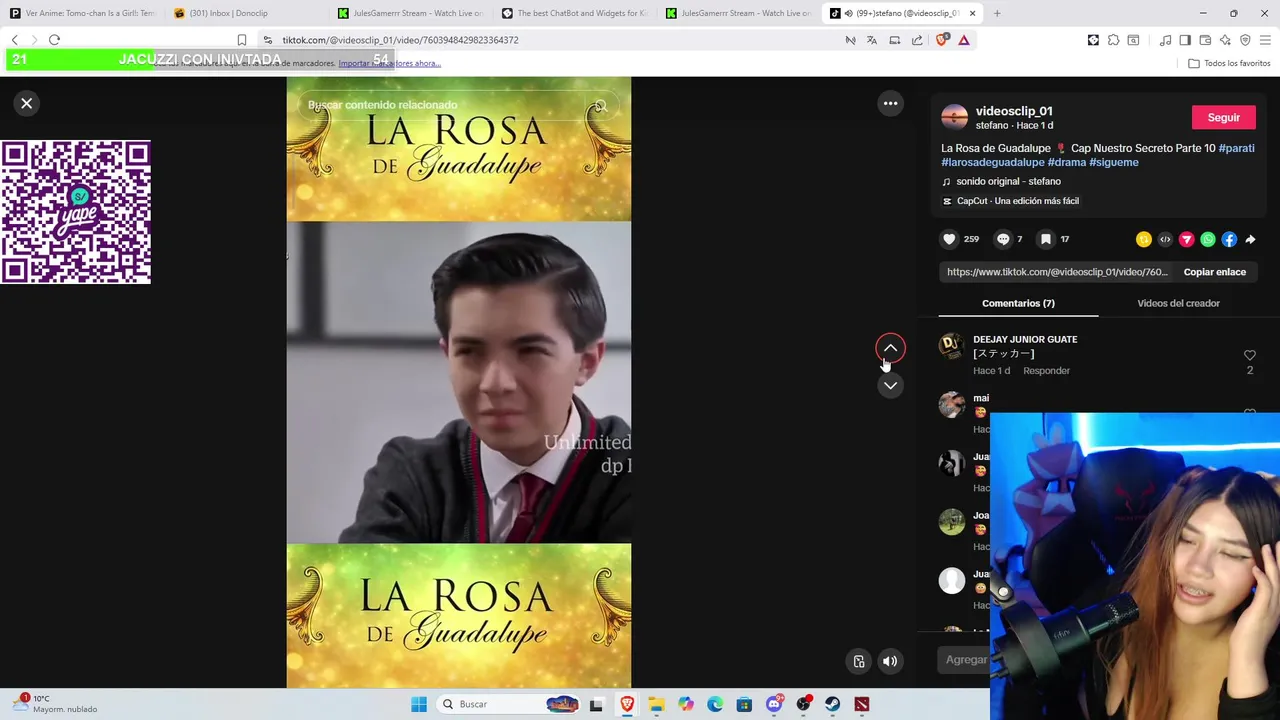Repost the video using yellow repost icon
This screenshot has height=720, width=1280.
(1144, 239)
